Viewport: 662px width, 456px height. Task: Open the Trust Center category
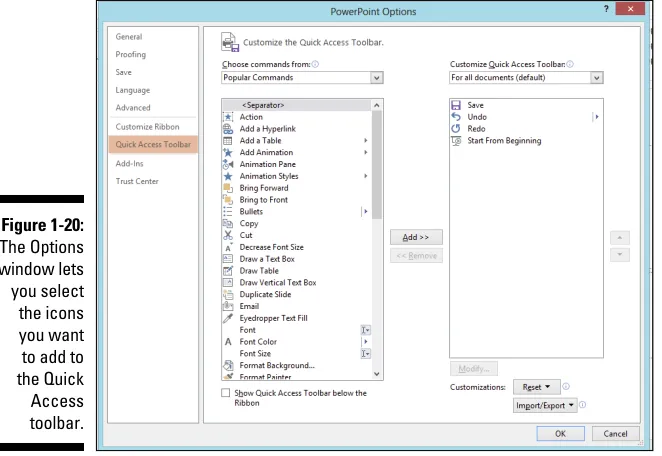(x=137, y=181)
